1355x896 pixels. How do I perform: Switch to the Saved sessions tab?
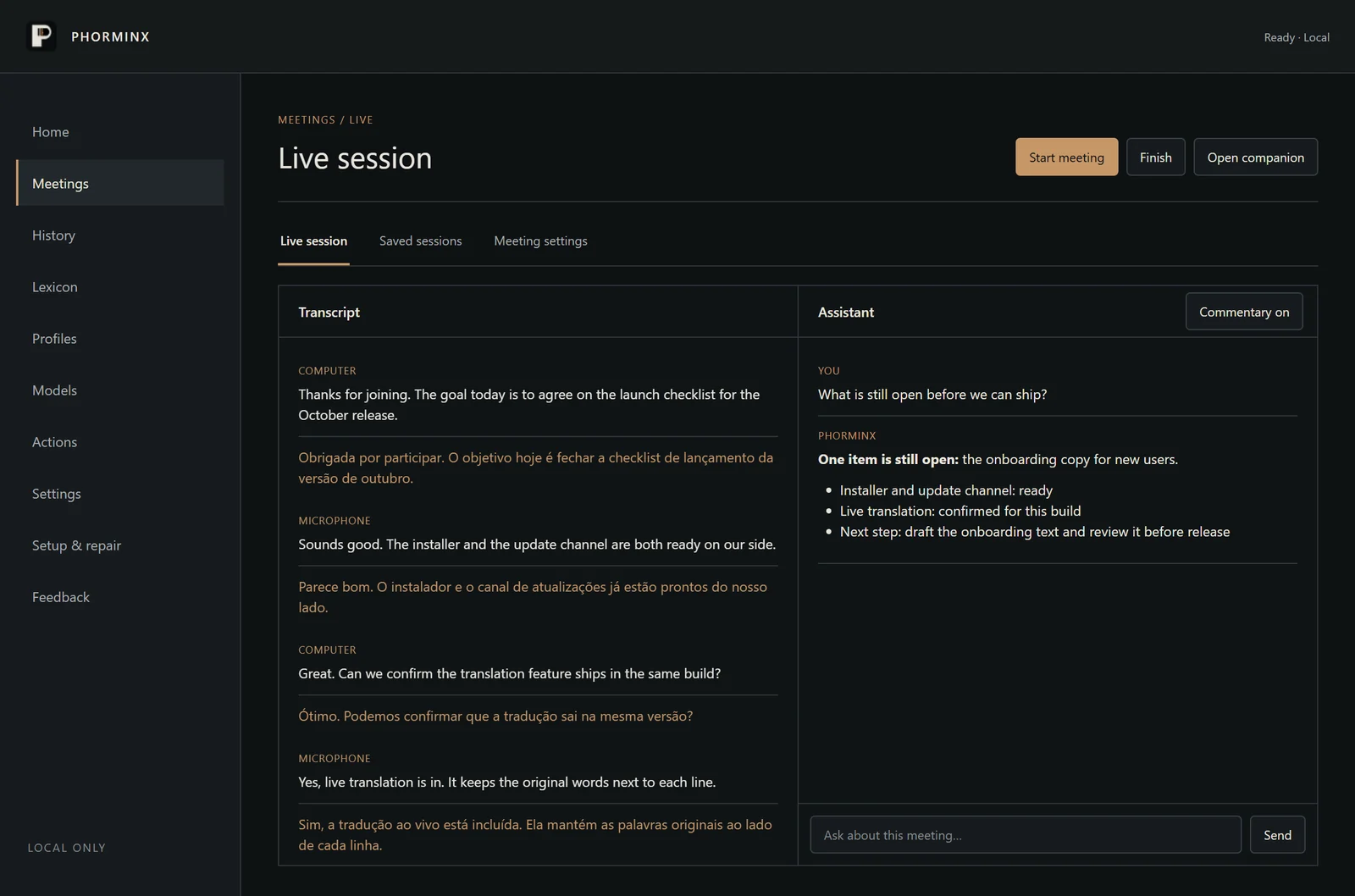click(x=421, y=241)
